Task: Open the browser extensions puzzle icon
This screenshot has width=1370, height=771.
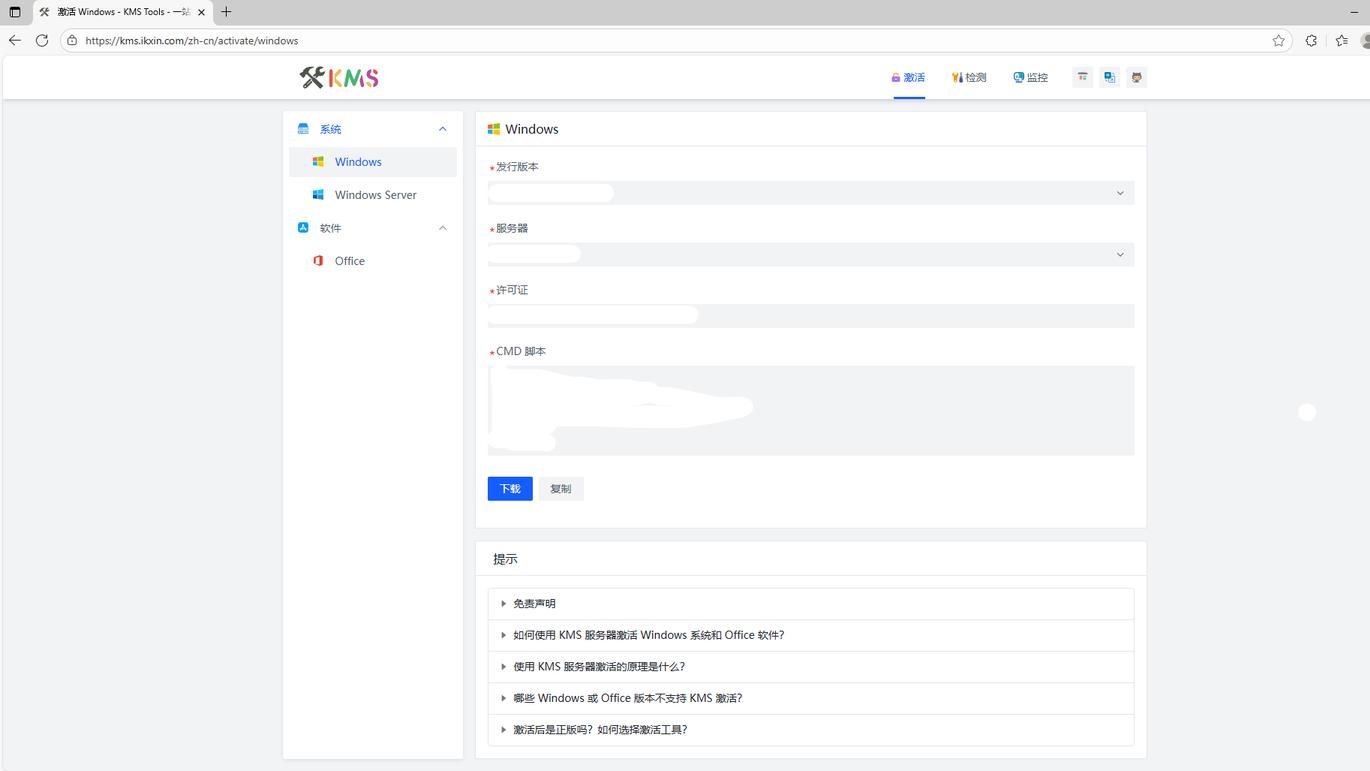Action: [1311, 40]
